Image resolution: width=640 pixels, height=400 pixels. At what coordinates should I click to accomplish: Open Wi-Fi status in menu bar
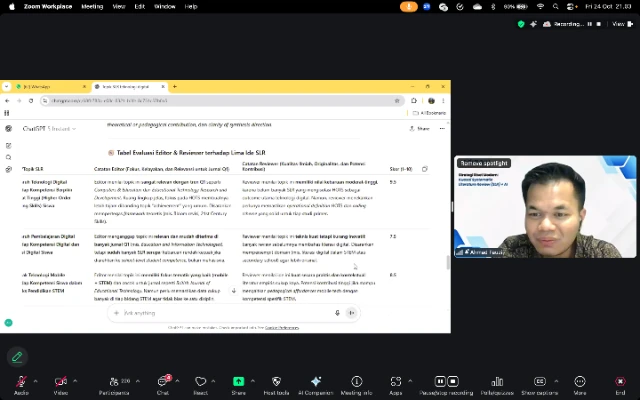tap(540, 7)
